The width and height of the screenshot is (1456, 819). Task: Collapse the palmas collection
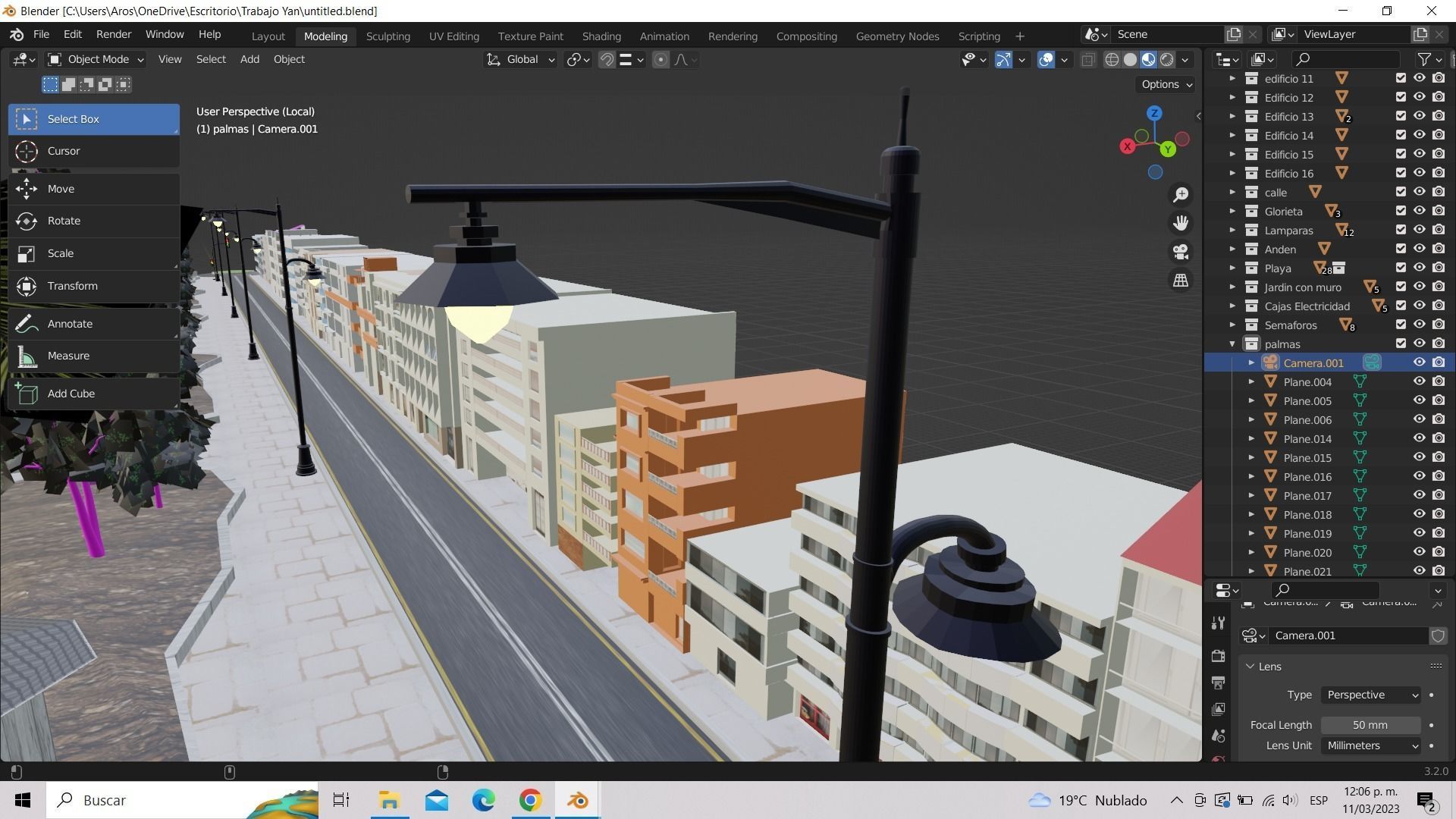pyautogui.click(x=1232, y=344)
